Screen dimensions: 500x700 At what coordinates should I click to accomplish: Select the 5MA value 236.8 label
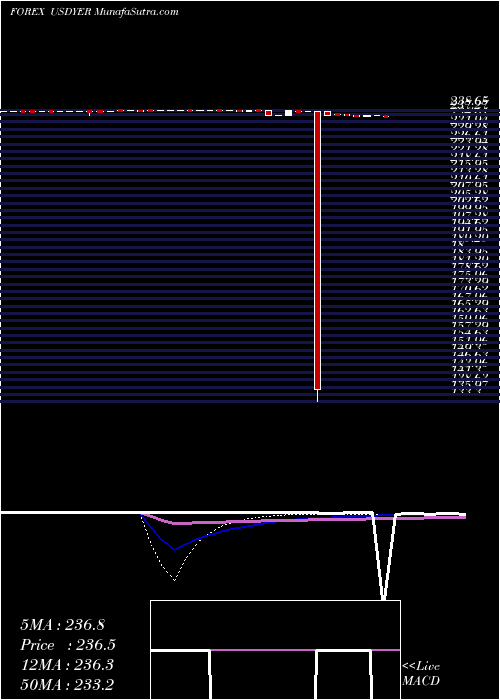click(62, 625)
